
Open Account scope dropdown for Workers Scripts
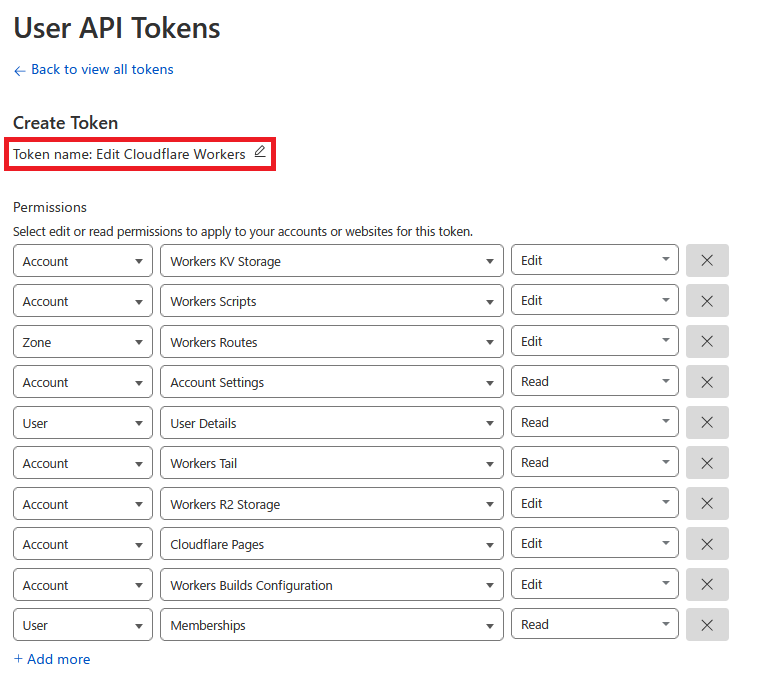click(83, 301)
